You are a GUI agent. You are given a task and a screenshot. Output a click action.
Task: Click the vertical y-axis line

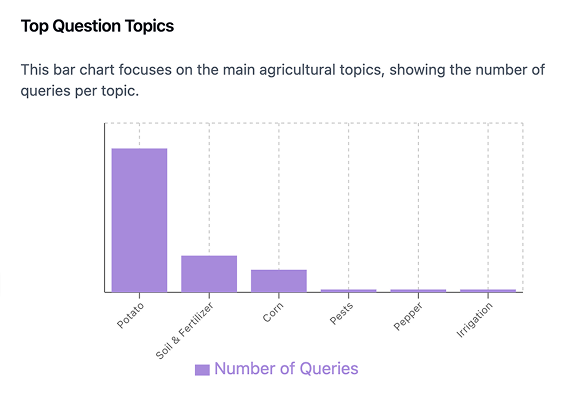[x=105, y=208]
